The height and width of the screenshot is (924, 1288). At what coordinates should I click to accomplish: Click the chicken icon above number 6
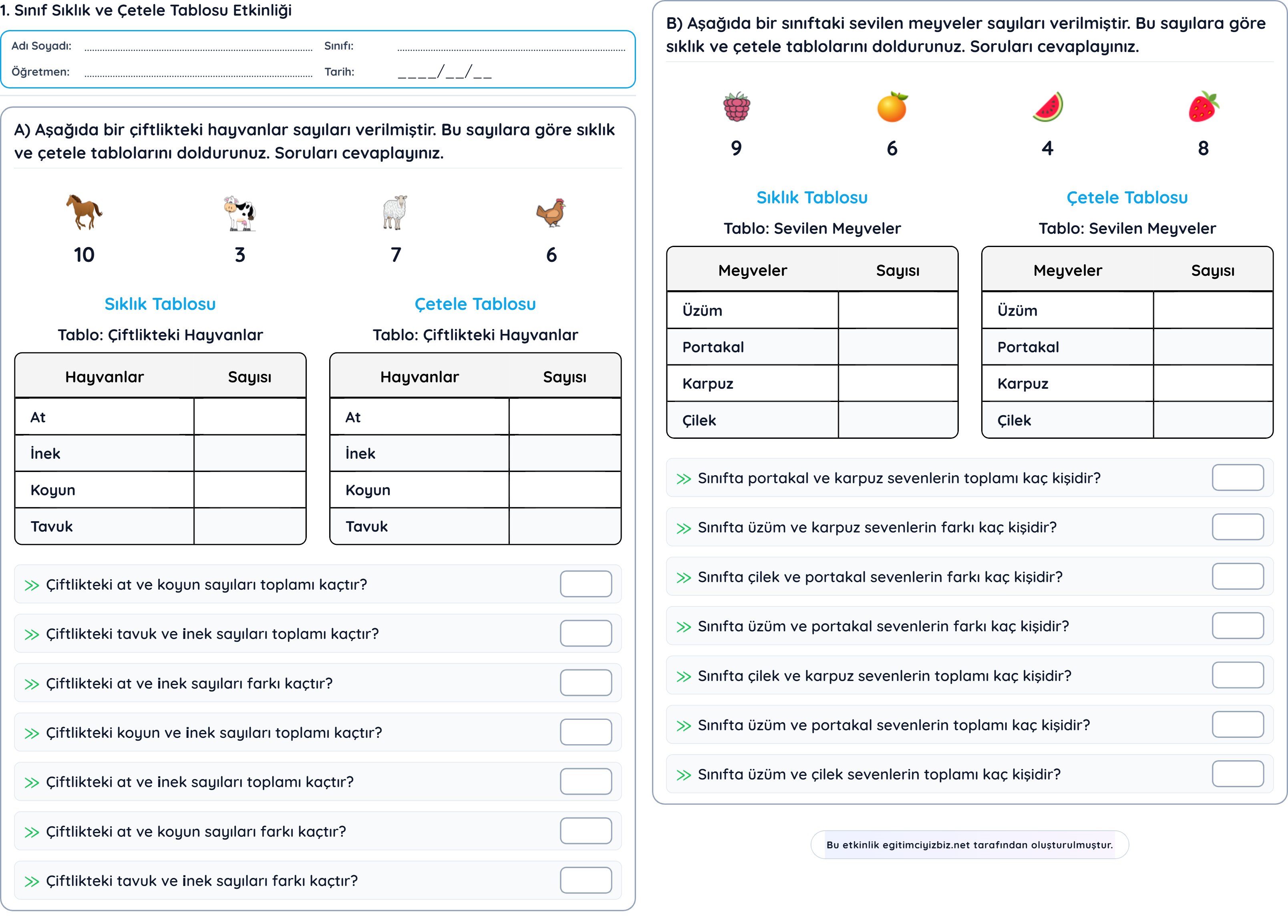tap(551, 212)
